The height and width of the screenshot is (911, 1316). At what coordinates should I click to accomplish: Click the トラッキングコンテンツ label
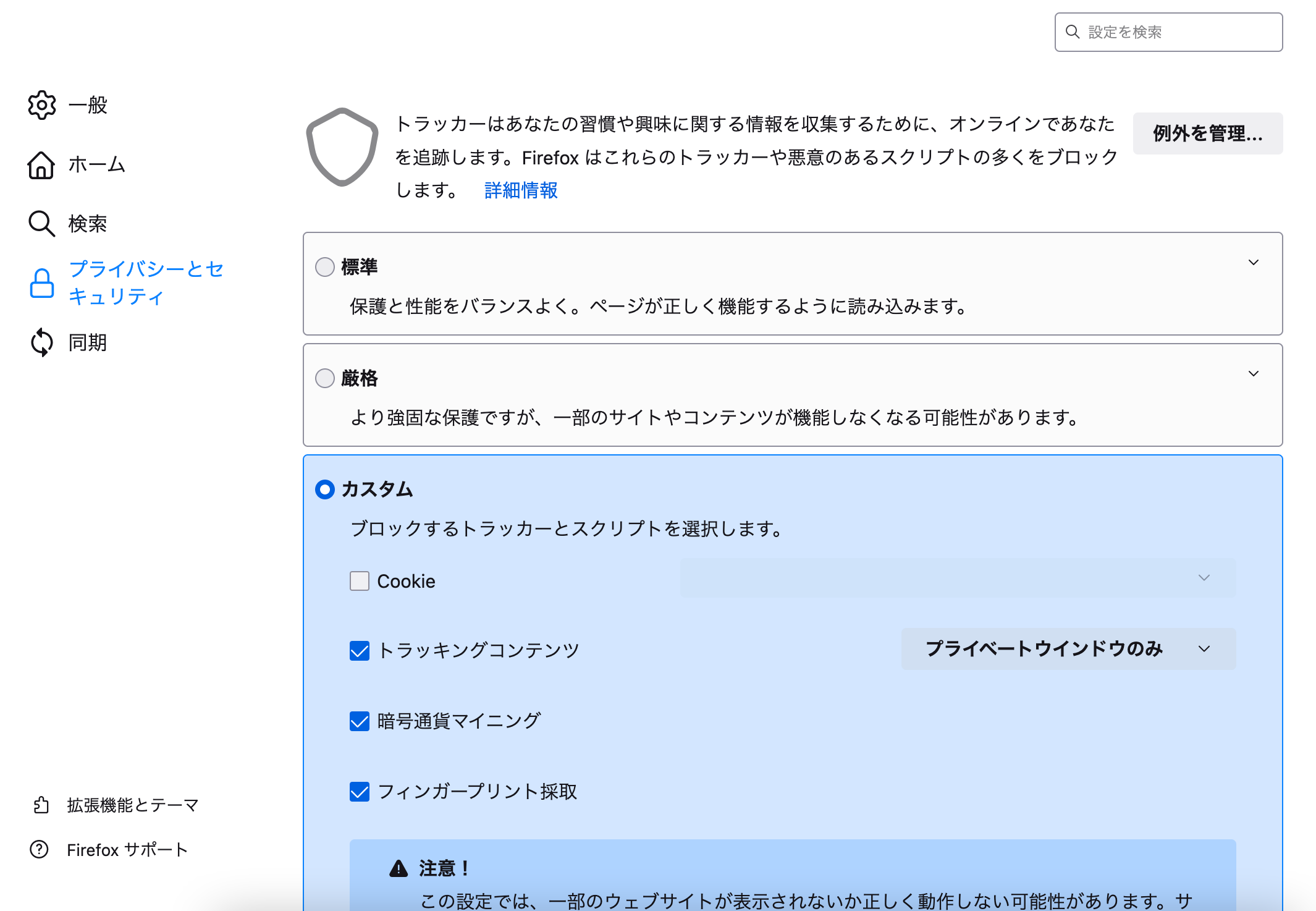pyautogui.click(x=478, y=650)
